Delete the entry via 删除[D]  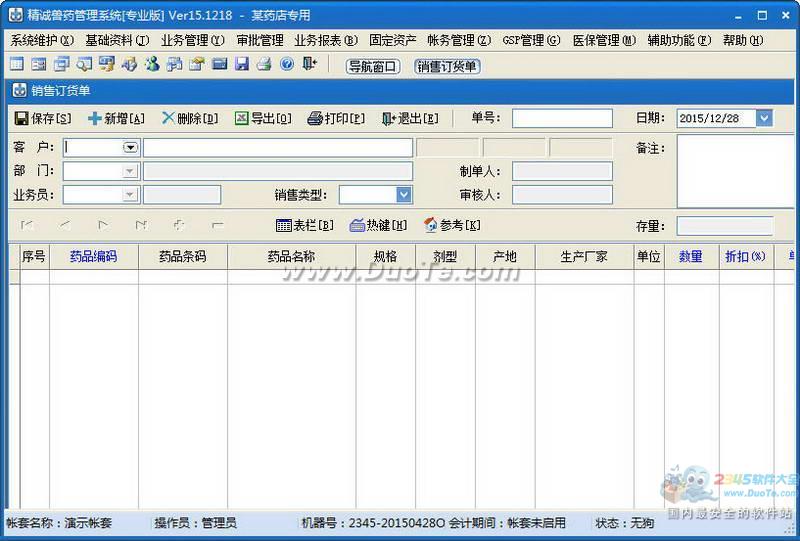click(190, 118)
